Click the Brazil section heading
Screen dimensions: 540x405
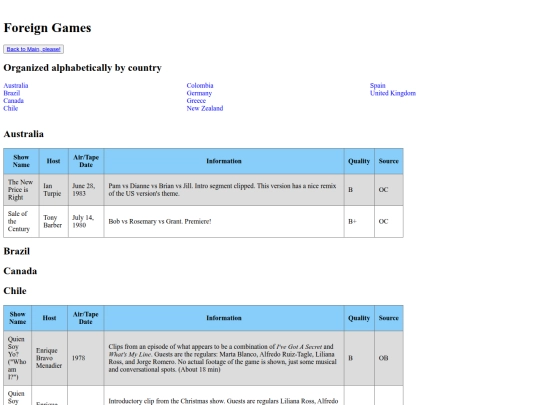coord(17,251)
